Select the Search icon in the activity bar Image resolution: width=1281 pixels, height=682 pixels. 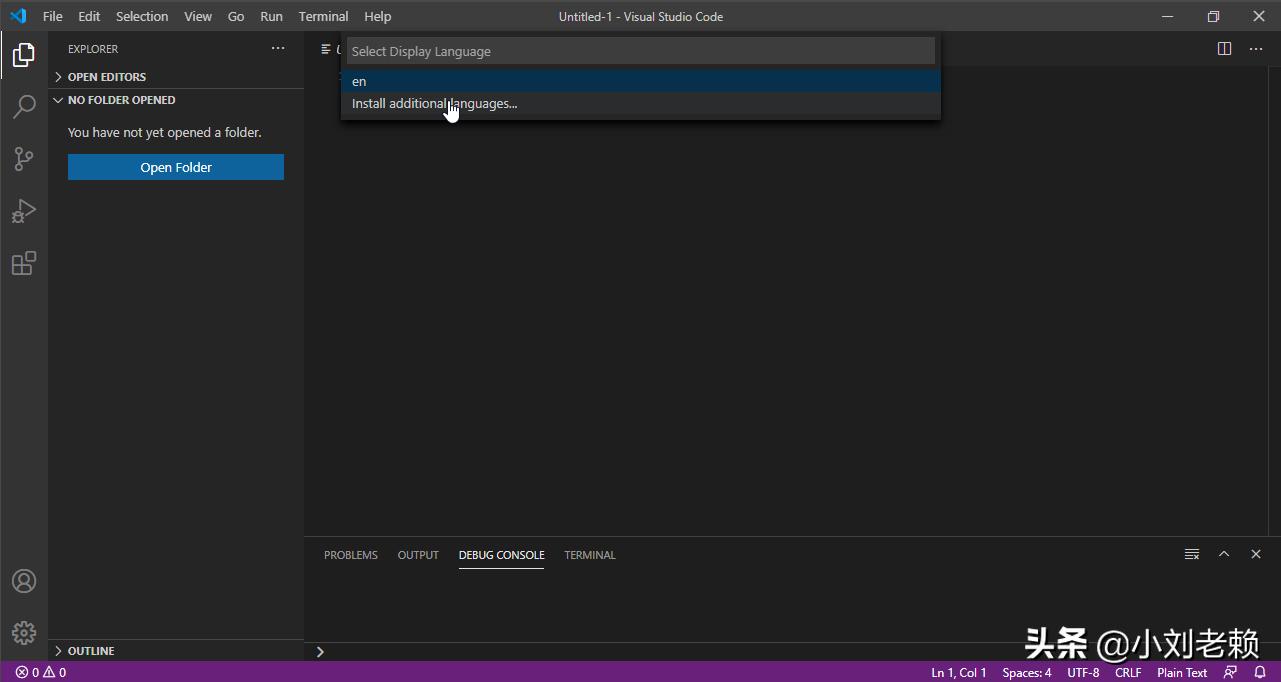[x=23, y=106]
